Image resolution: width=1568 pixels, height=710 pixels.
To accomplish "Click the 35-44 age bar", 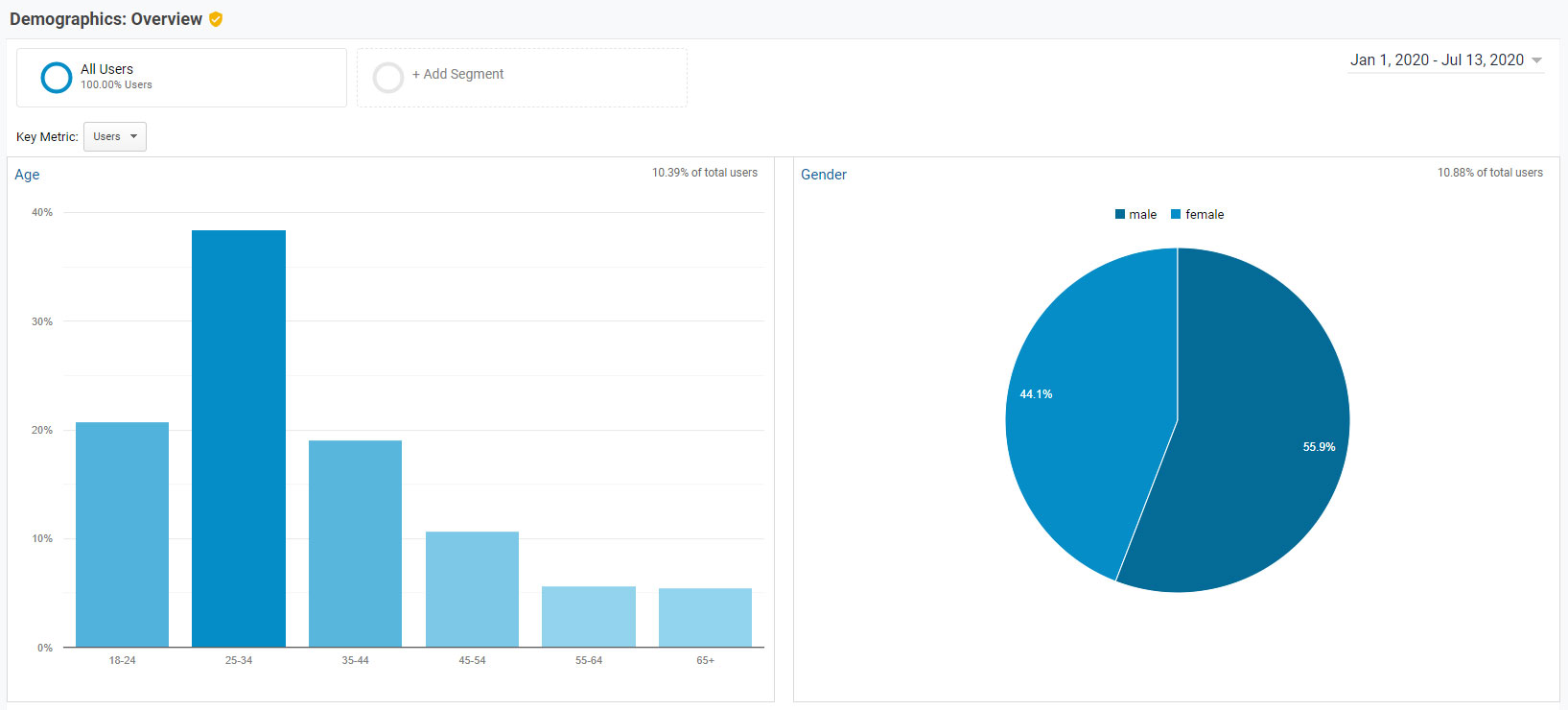I will point(355,544).
